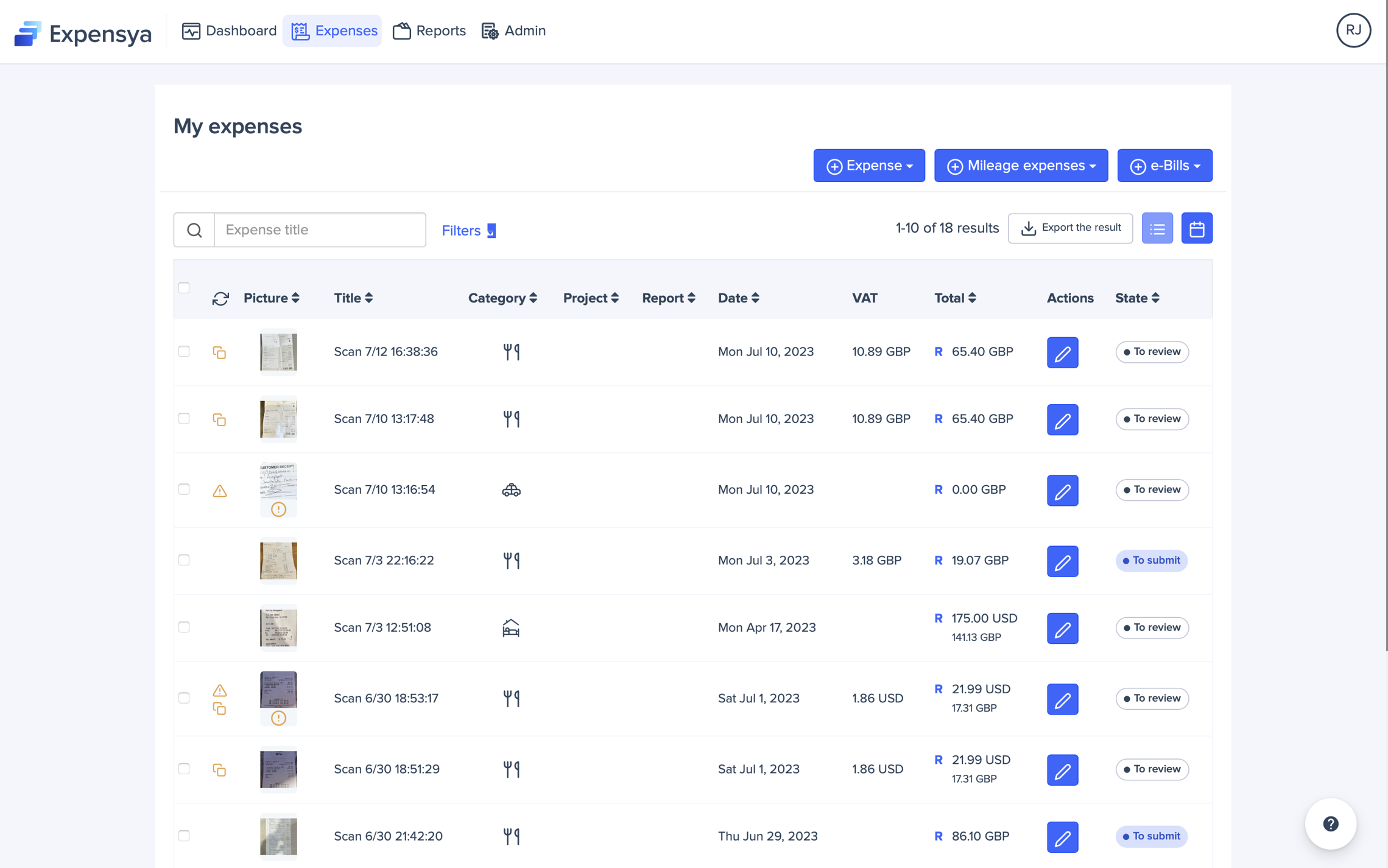This screenshot has width=1388, height=868.
Task: Expand the e-Bills dropdown
Action: pyautogui.click(x=1164, y=166)
